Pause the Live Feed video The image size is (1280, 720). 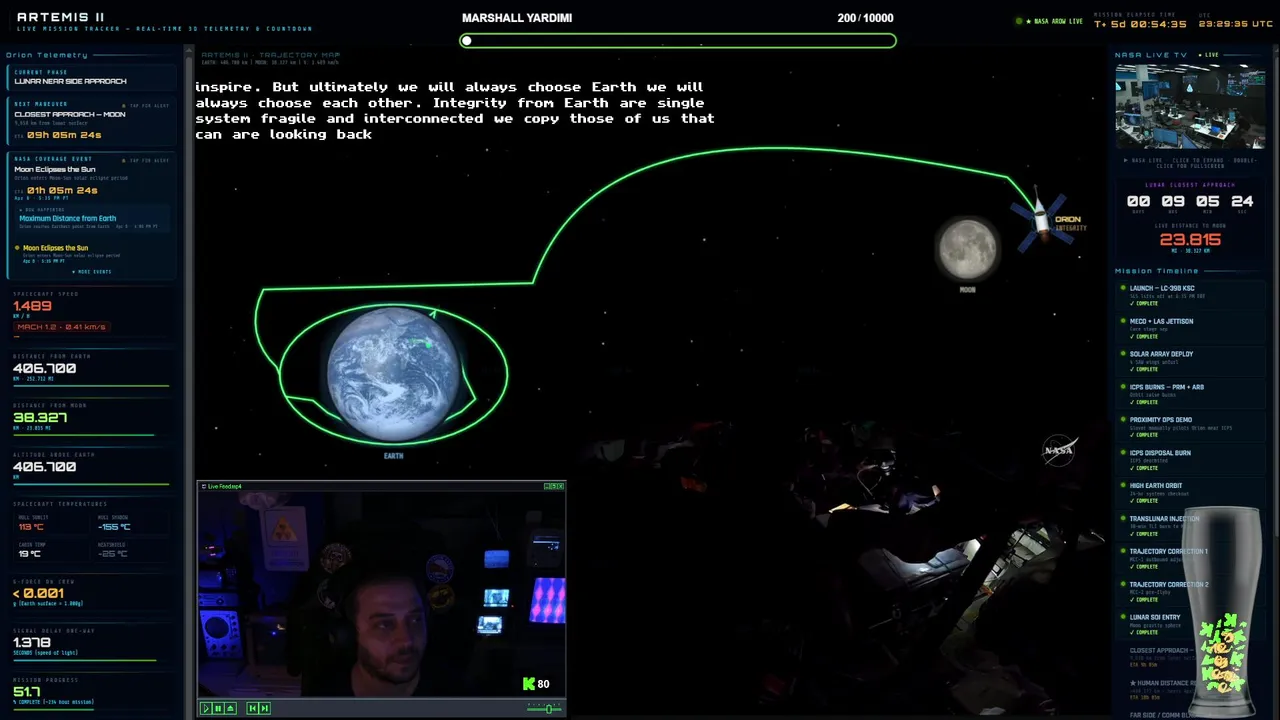(x=218, y=708)
